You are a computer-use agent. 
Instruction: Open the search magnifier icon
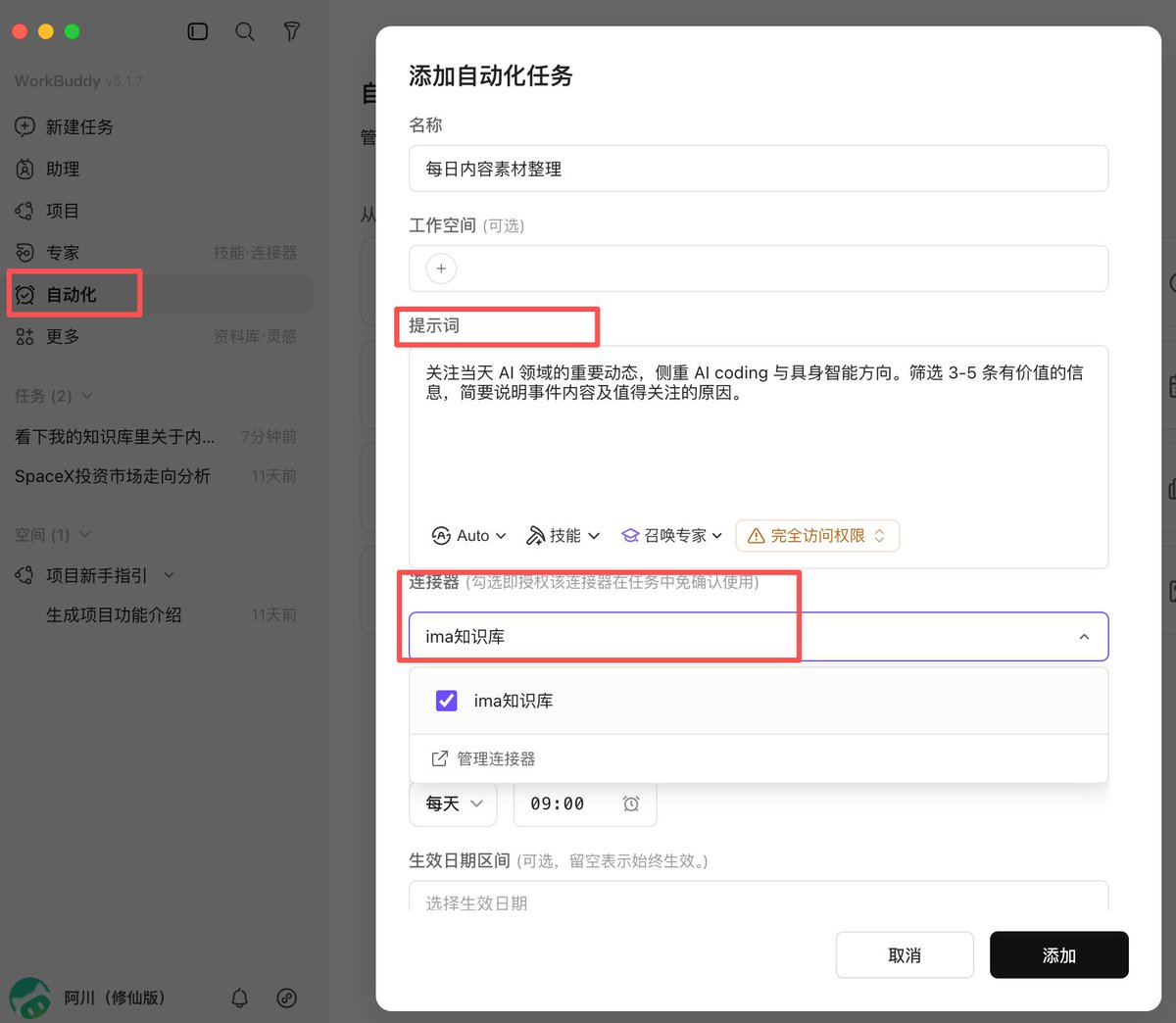(x=245, y=31)
